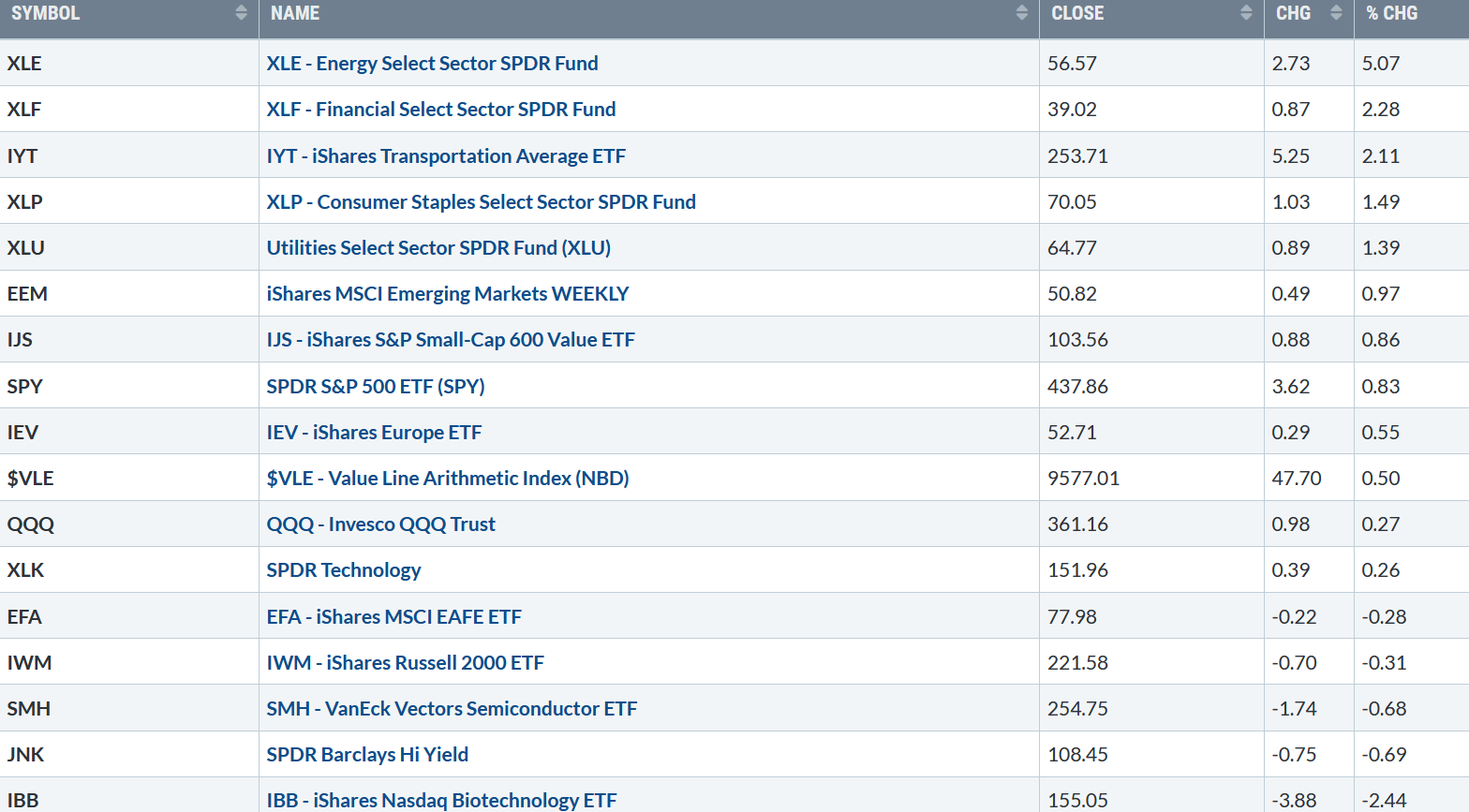
Task: Open XLF - Financial Select Sector SPDR Fund link
Action: (441, 109)
